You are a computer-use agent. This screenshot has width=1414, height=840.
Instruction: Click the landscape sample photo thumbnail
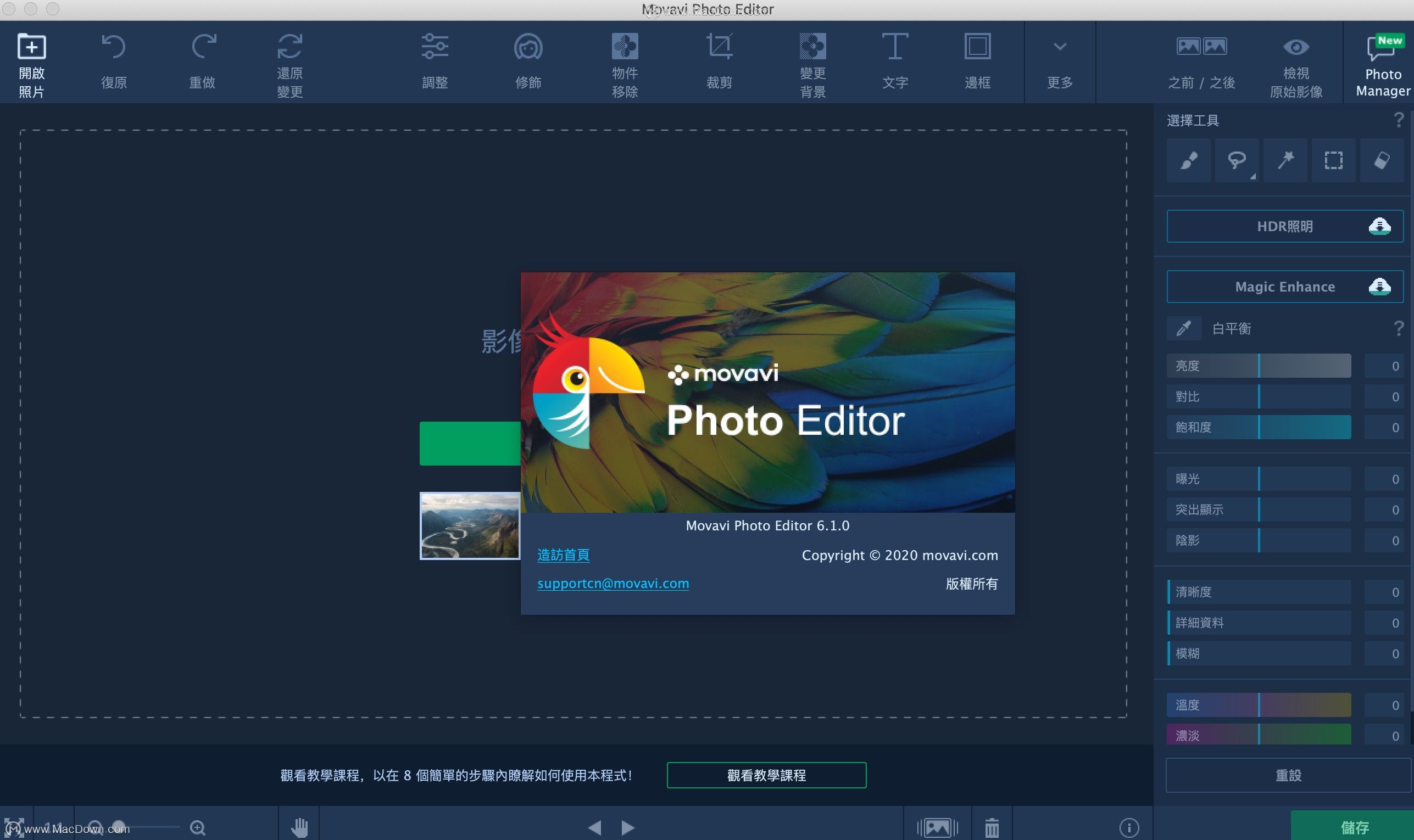470,526
